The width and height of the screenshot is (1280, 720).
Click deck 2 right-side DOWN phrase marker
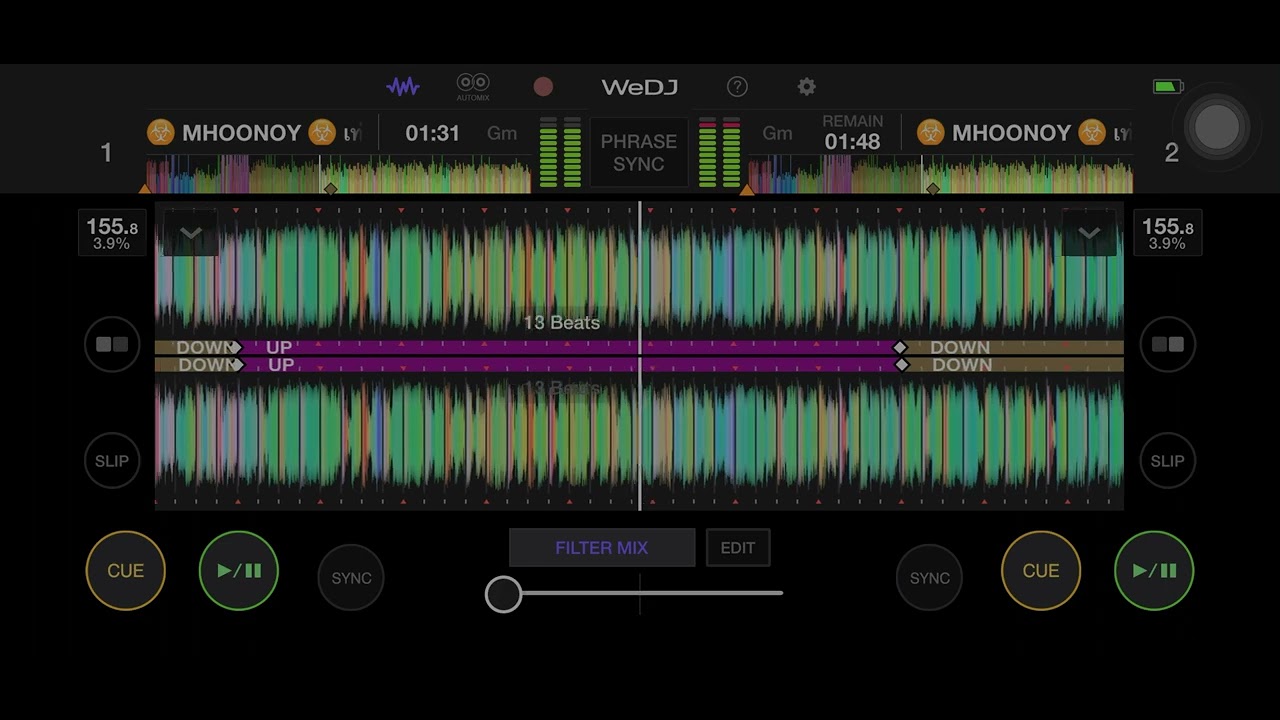point(962,365)
